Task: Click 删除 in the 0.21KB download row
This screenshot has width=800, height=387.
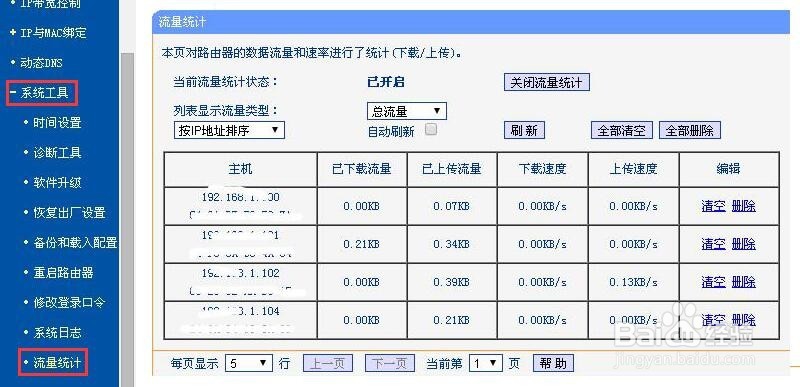Action: (743, 244)
